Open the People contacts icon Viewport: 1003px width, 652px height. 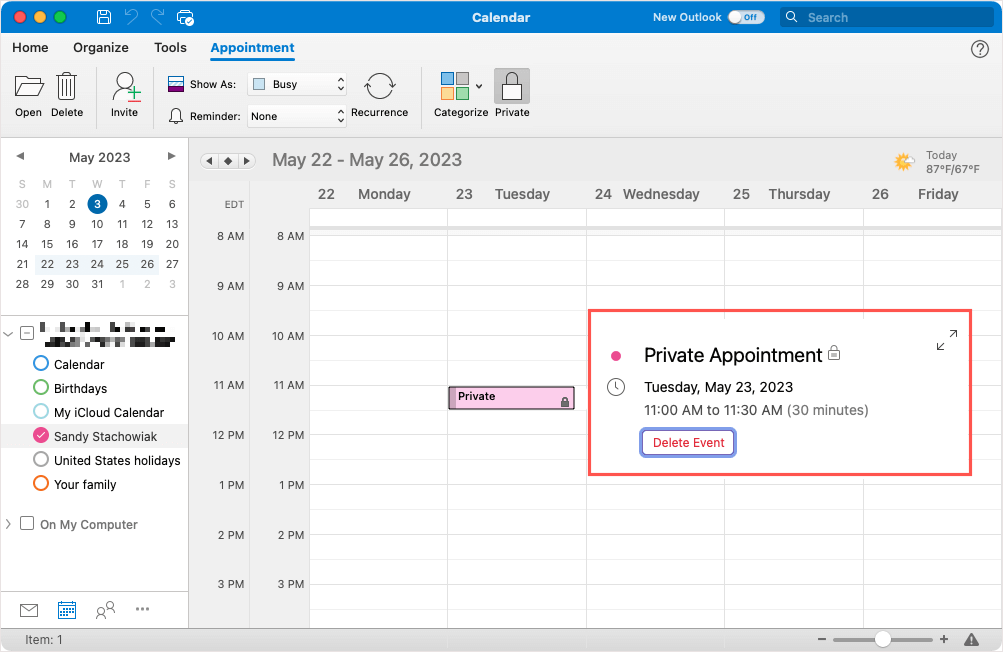coord(105,610)
